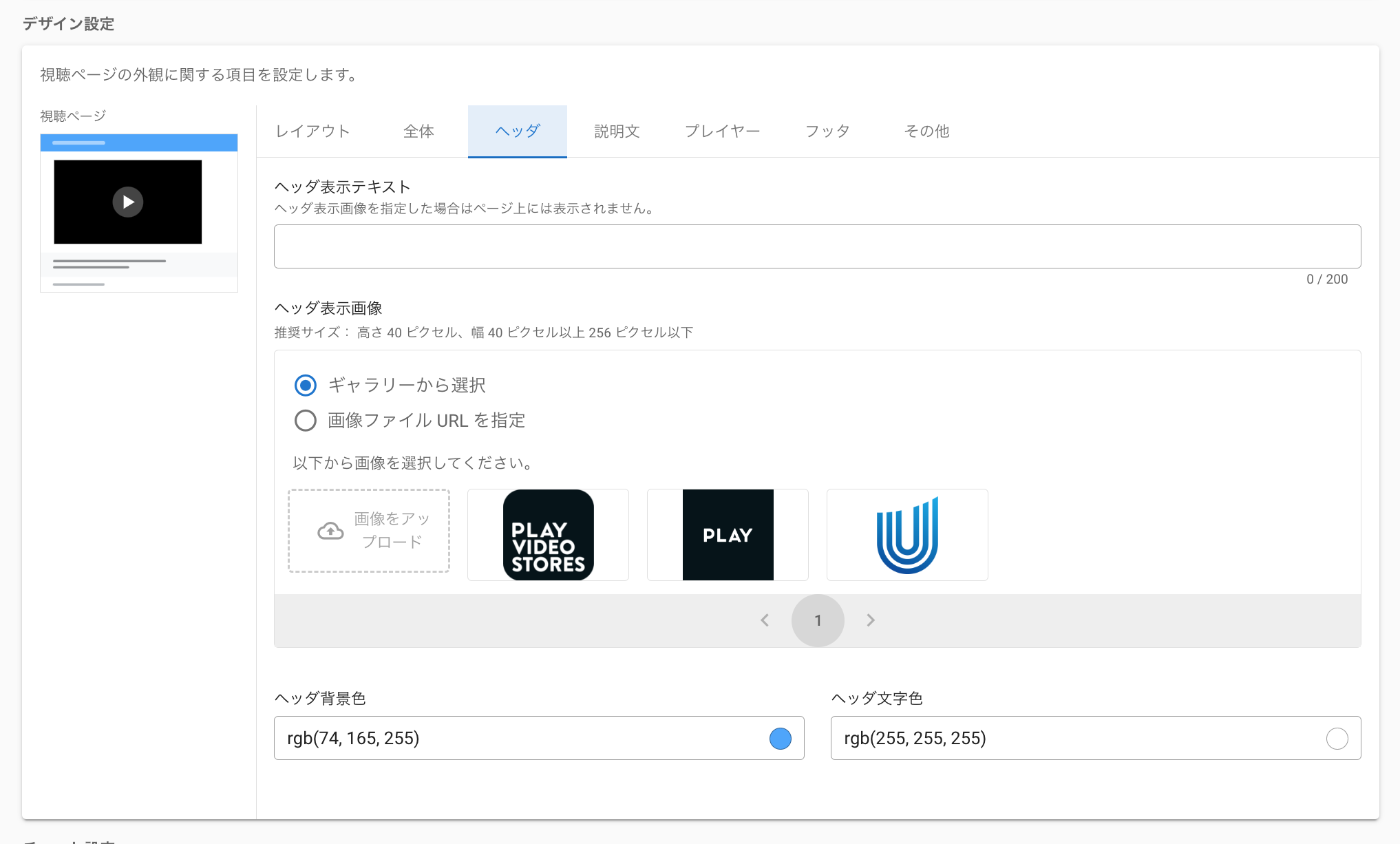Click the cloud upload icon
Viewport: 1400px width, 844px height.
point(330,531)
